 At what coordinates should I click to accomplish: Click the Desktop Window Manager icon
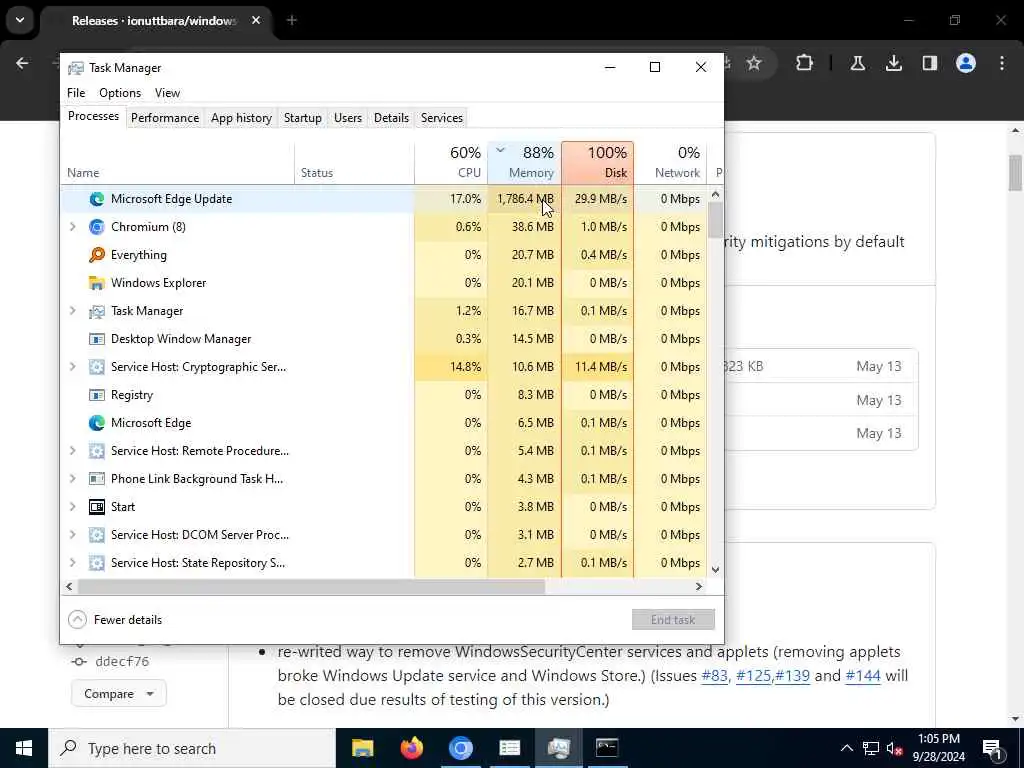[x=97, y=340]
